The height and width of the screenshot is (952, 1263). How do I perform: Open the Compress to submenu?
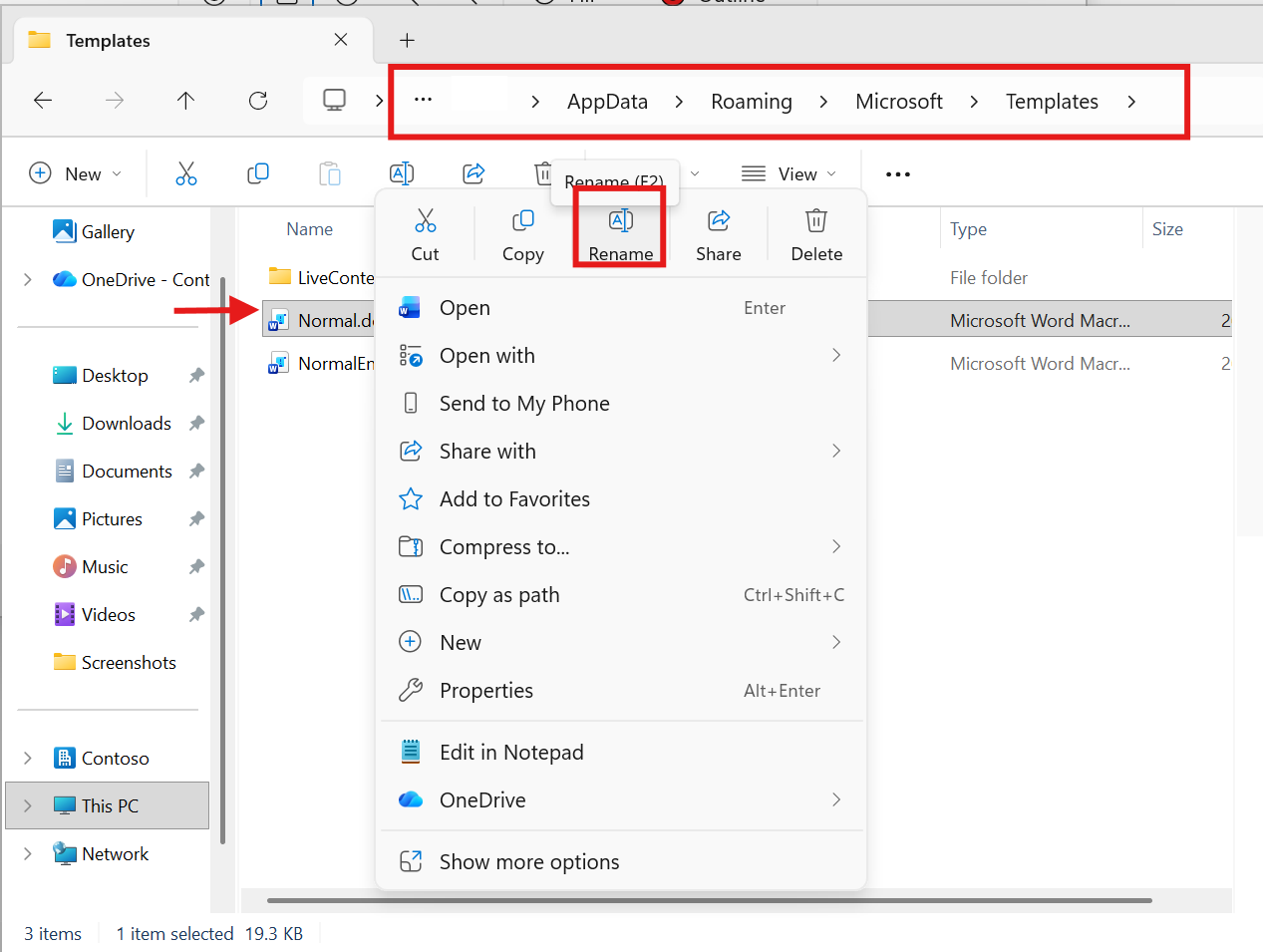(621, 547)
